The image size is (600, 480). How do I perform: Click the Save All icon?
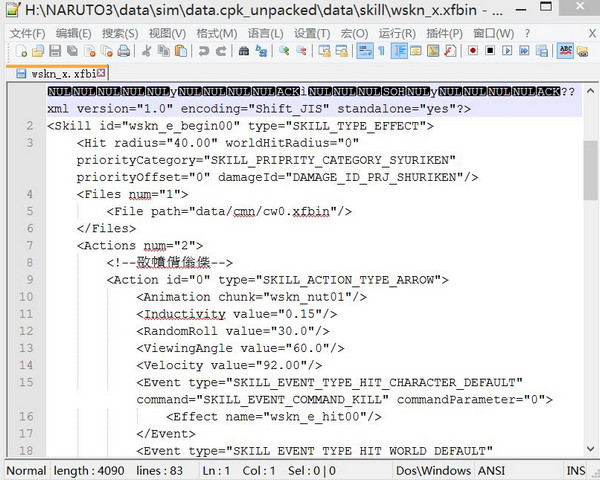[x=72, y=51]
